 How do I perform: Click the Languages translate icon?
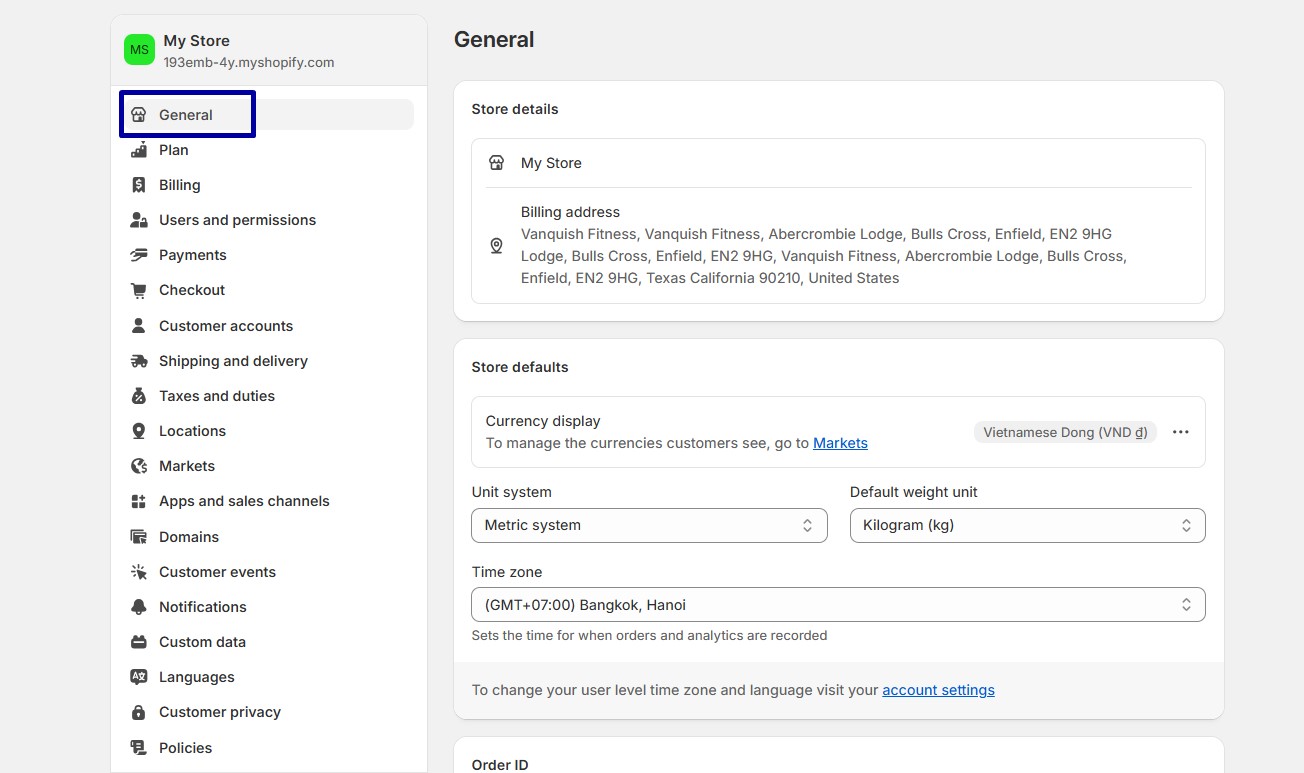point(139,677)
